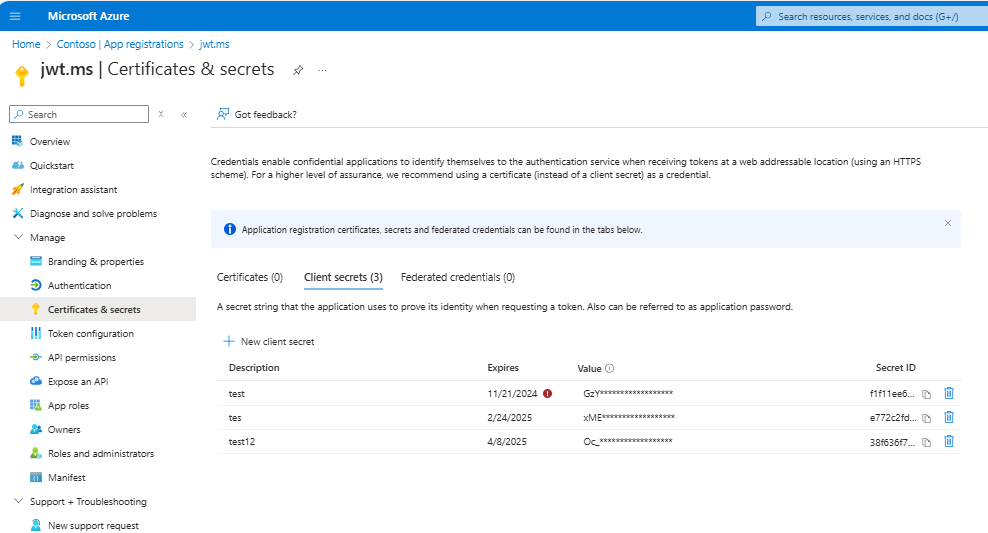The height and width of the screenshot is (533, 988).
Task: Click the global search resources box
Action: coord(872,16)
